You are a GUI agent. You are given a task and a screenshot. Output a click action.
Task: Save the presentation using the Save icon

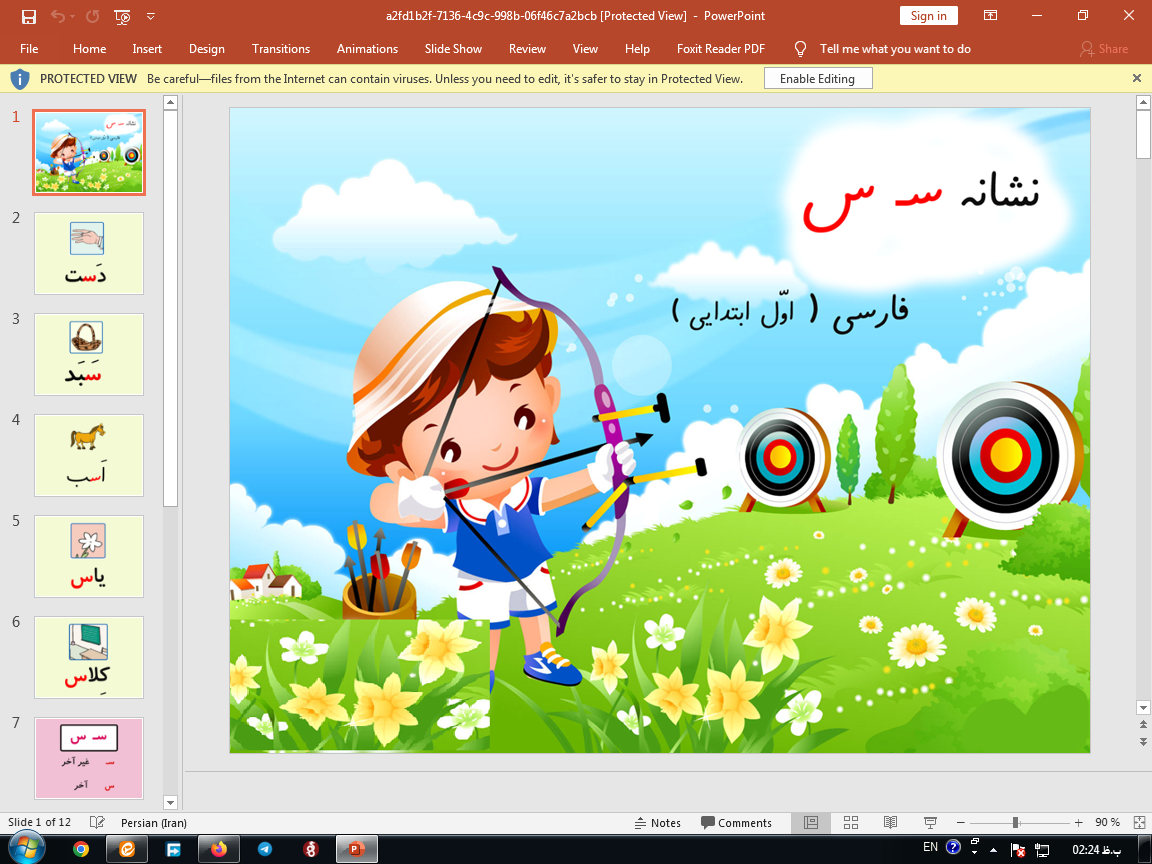coord(29,17)
